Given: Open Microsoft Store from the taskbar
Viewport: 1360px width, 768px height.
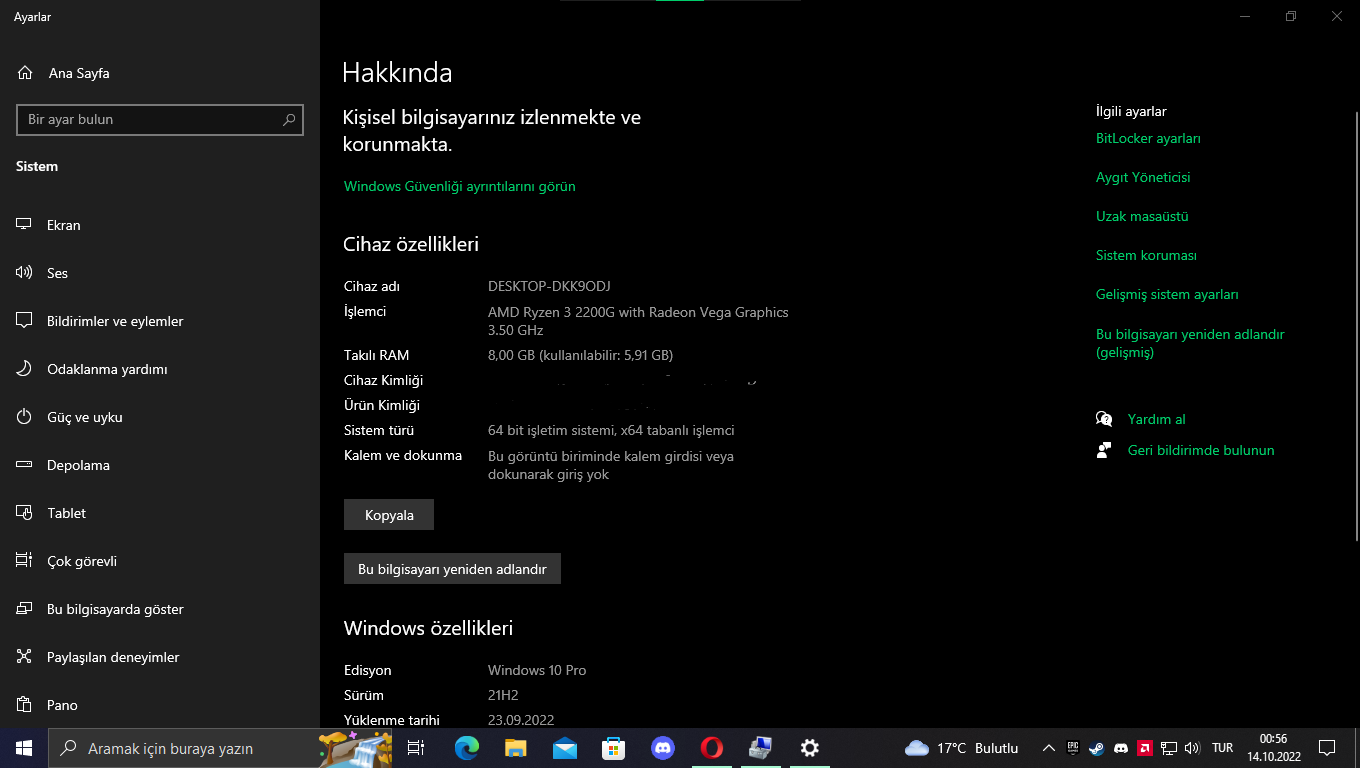Looking at the screenshot, I should coord(613,748).
